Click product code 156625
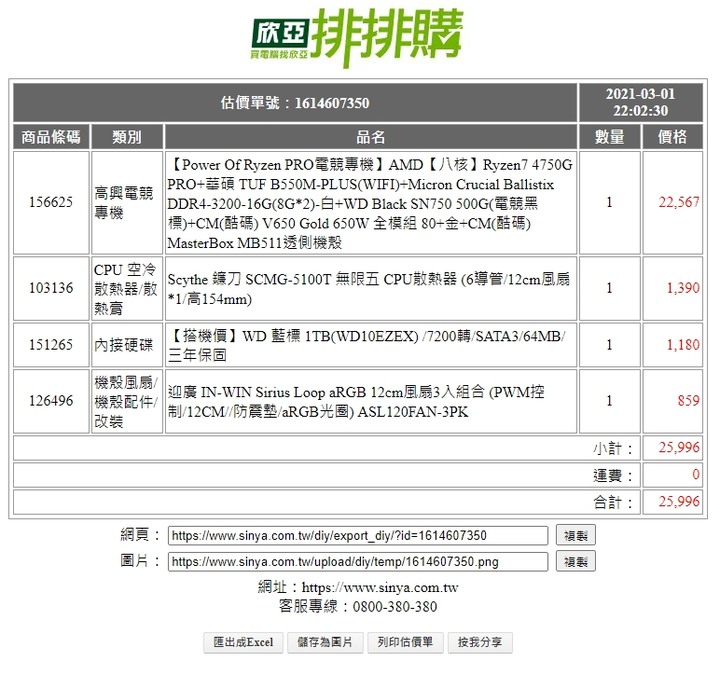 click(51, 202)
